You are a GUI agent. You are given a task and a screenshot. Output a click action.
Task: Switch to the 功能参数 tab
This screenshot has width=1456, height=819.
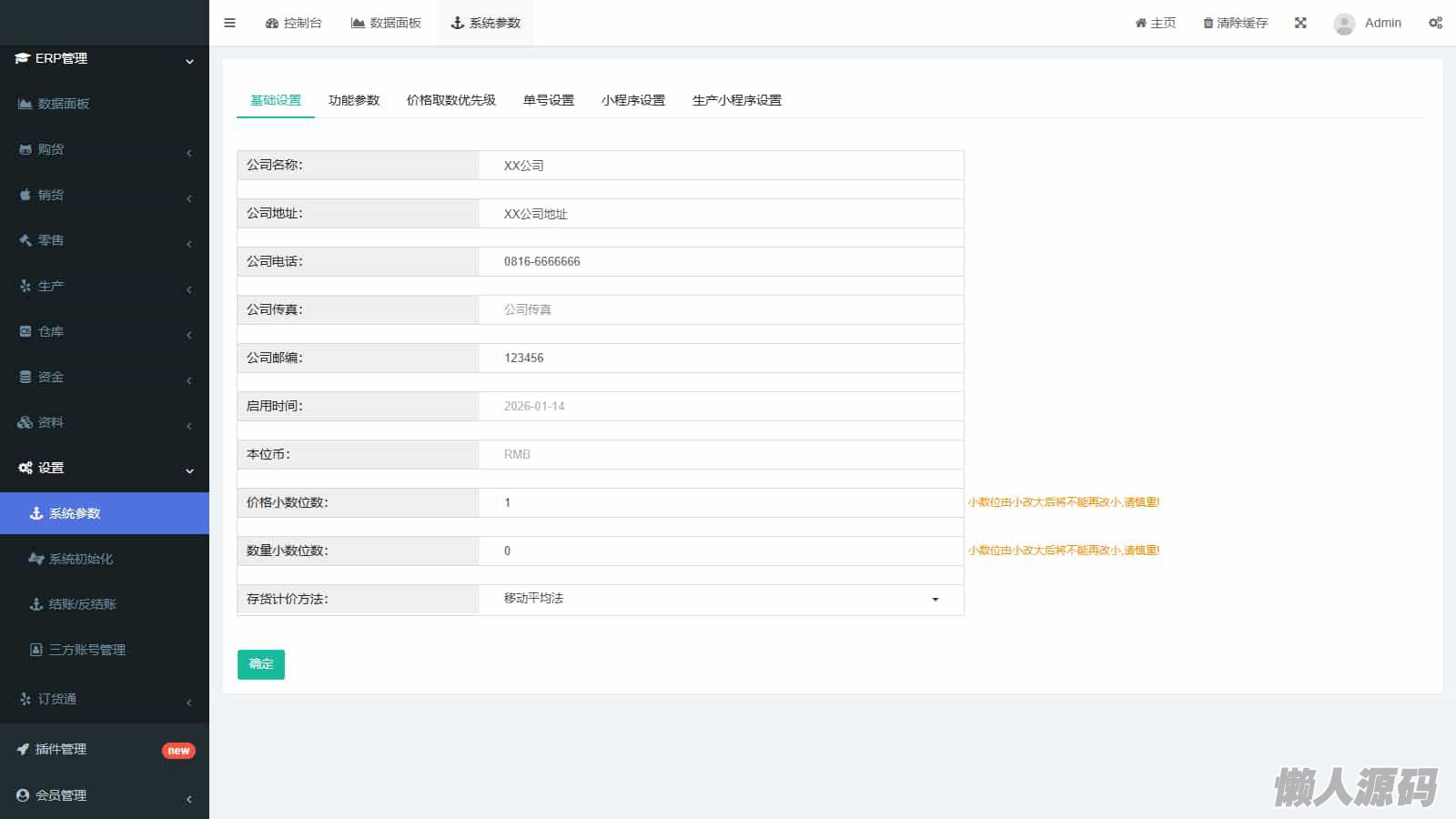[354, 100]
